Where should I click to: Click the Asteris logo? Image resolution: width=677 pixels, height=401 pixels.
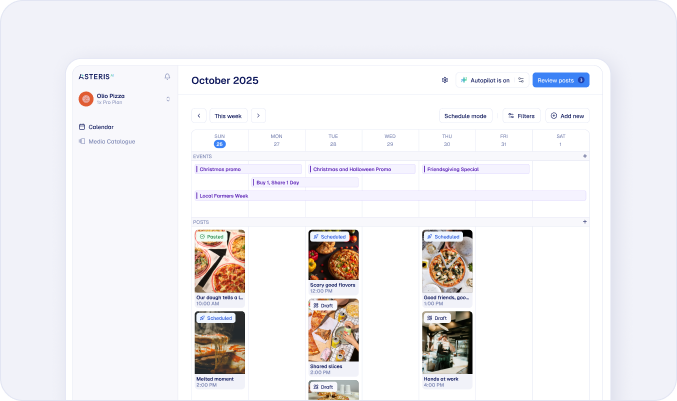click(96, 76)
